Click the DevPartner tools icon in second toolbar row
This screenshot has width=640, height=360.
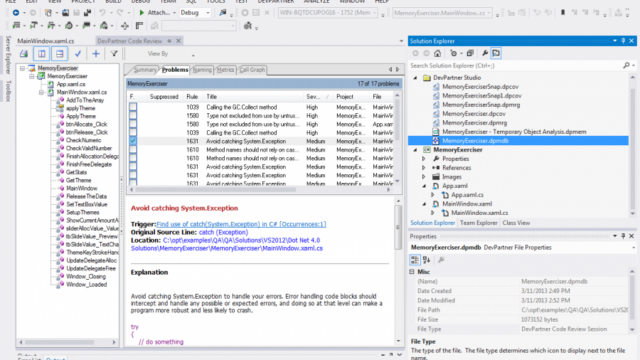point(247,26)
